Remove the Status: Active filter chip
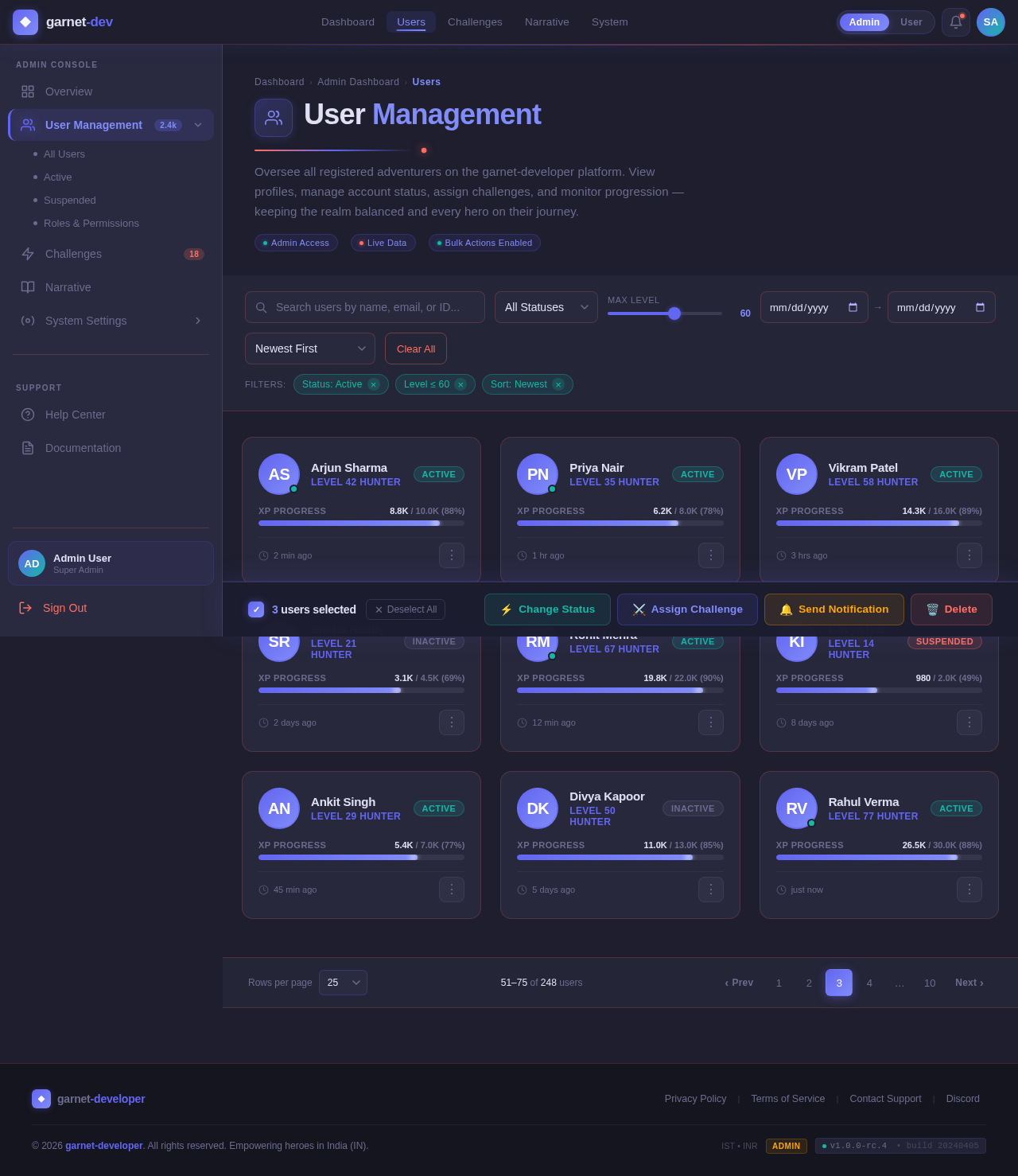 pos(373,384)
